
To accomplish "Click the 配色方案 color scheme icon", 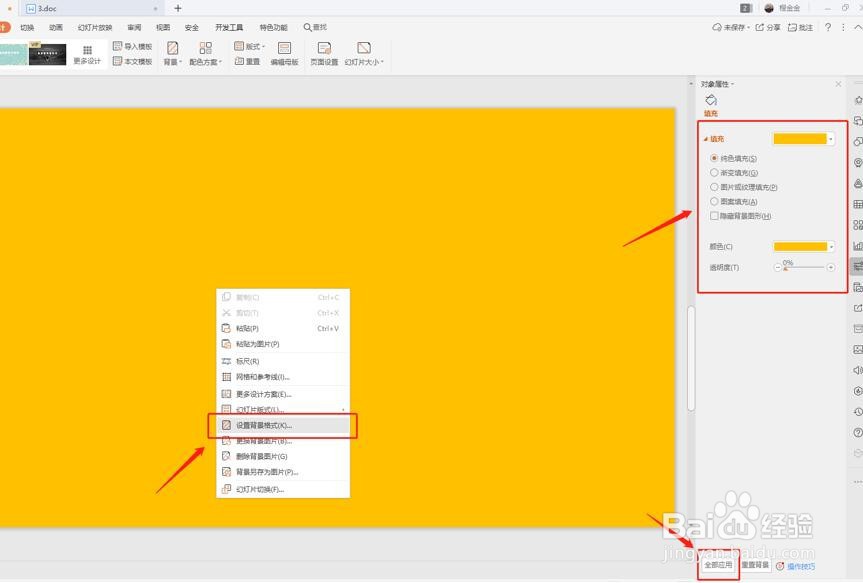I will (x=205, y=48).
